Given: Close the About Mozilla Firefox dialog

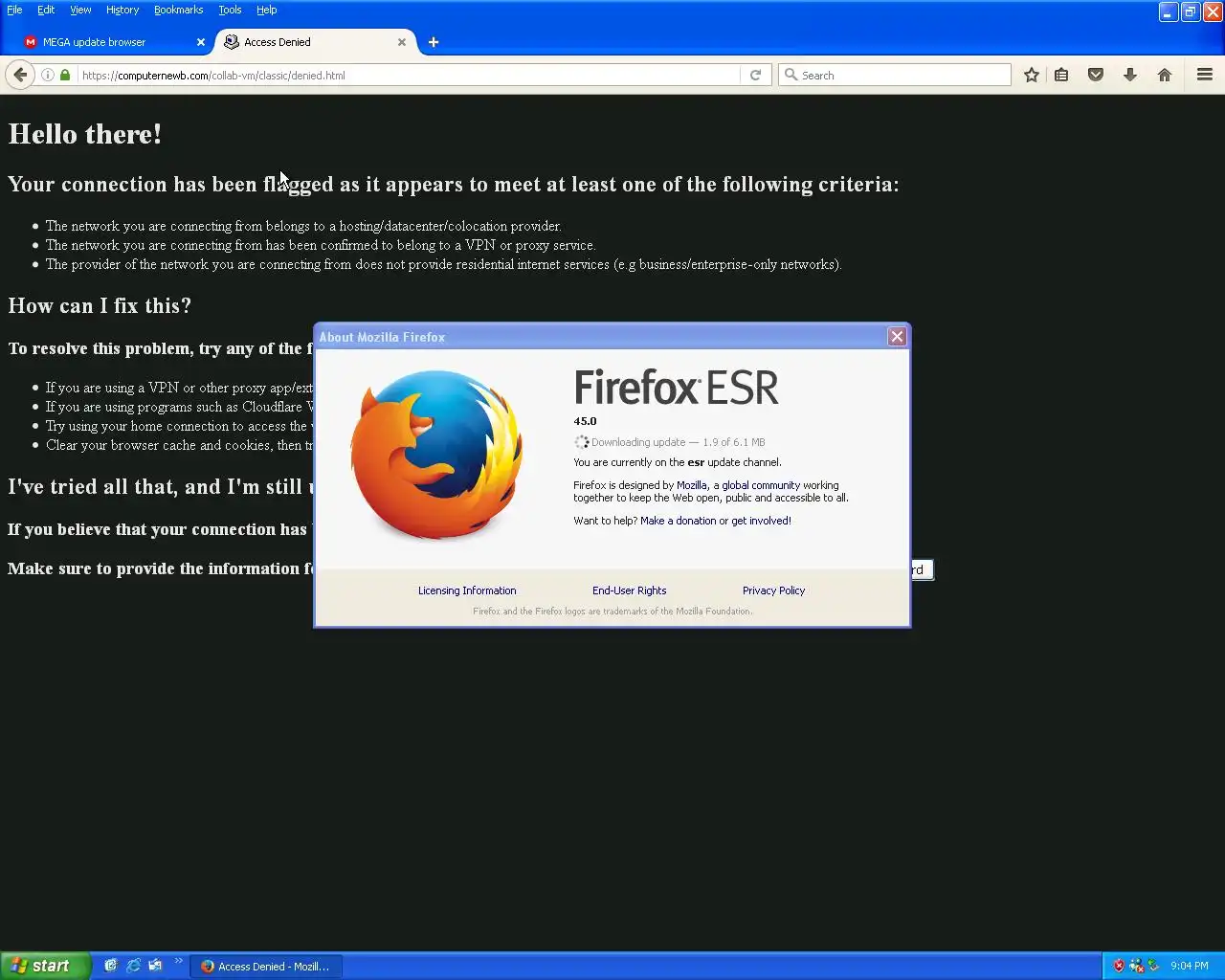Looking at the screenshot, I should (897, 336).
